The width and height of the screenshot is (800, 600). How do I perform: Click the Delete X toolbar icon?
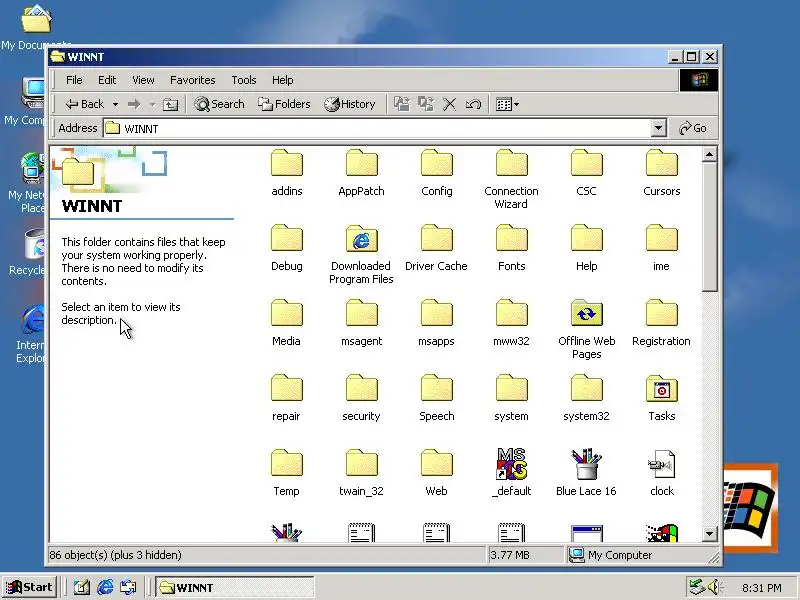[449, 105]
